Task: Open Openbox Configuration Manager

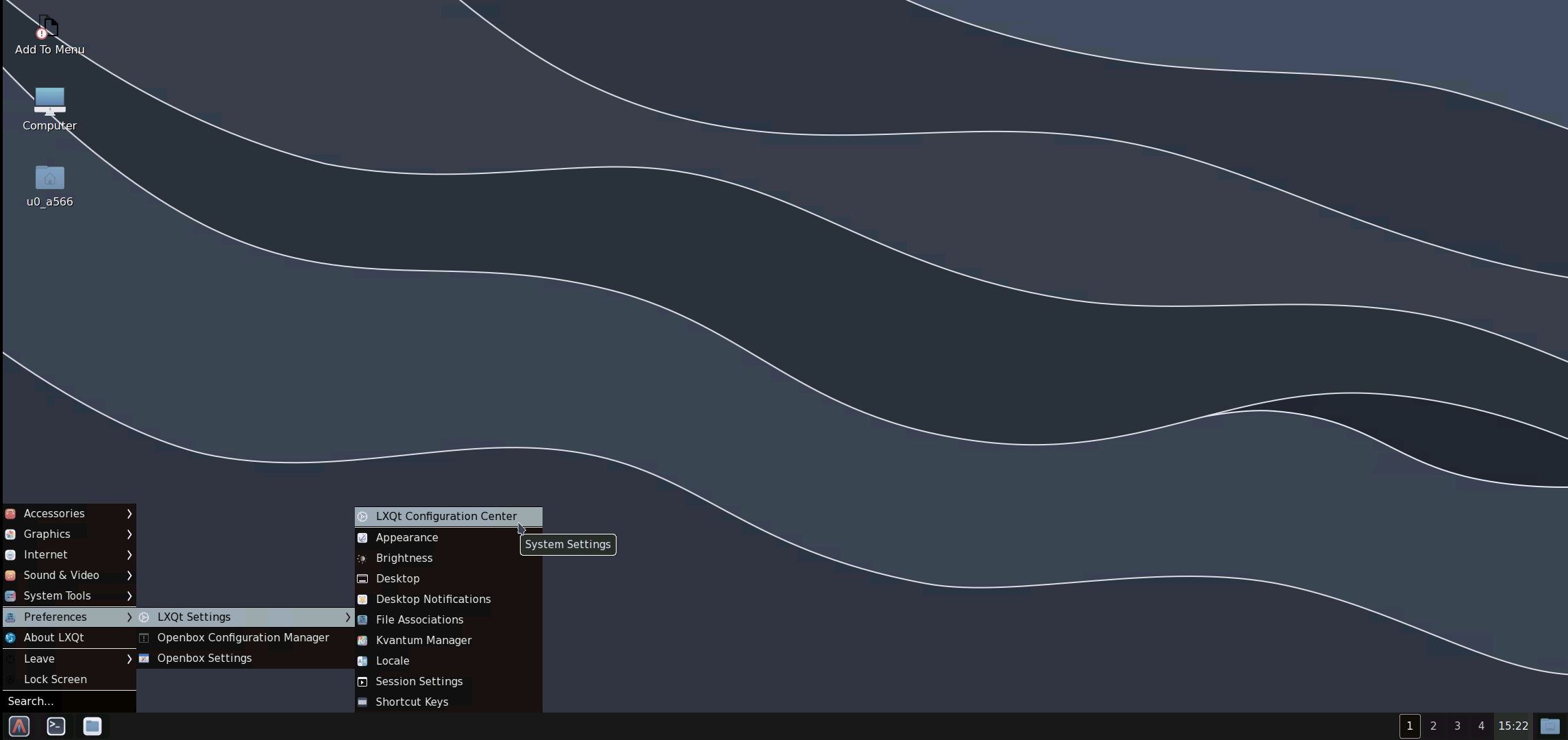Action: click(243, 637)
